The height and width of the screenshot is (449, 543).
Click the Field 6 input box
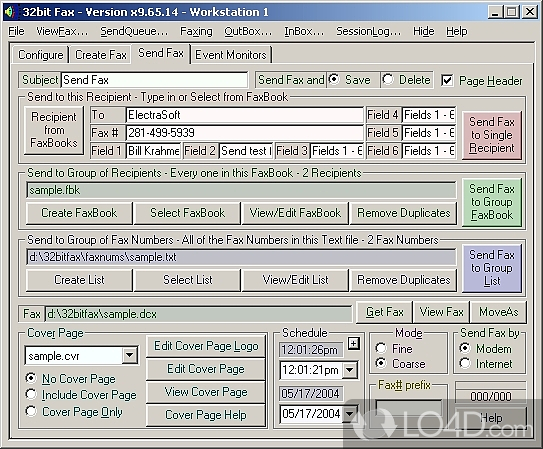point(429,151)
